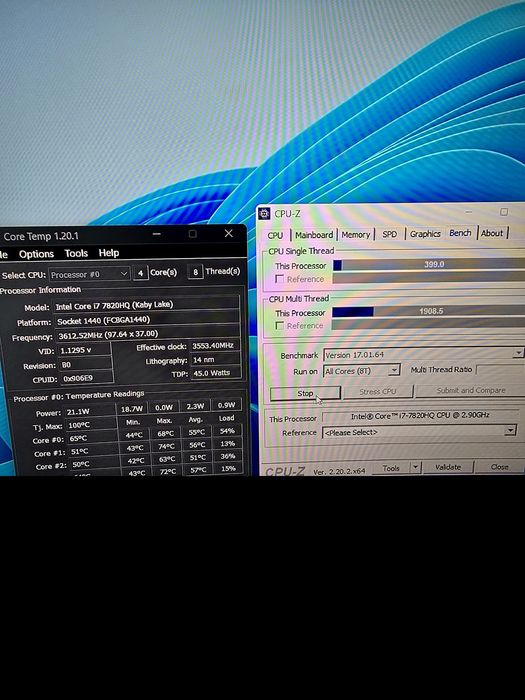Viewport: 525px width, 700px height.
Task: Minimize the Core Temp window
Action: click(156, 234)
